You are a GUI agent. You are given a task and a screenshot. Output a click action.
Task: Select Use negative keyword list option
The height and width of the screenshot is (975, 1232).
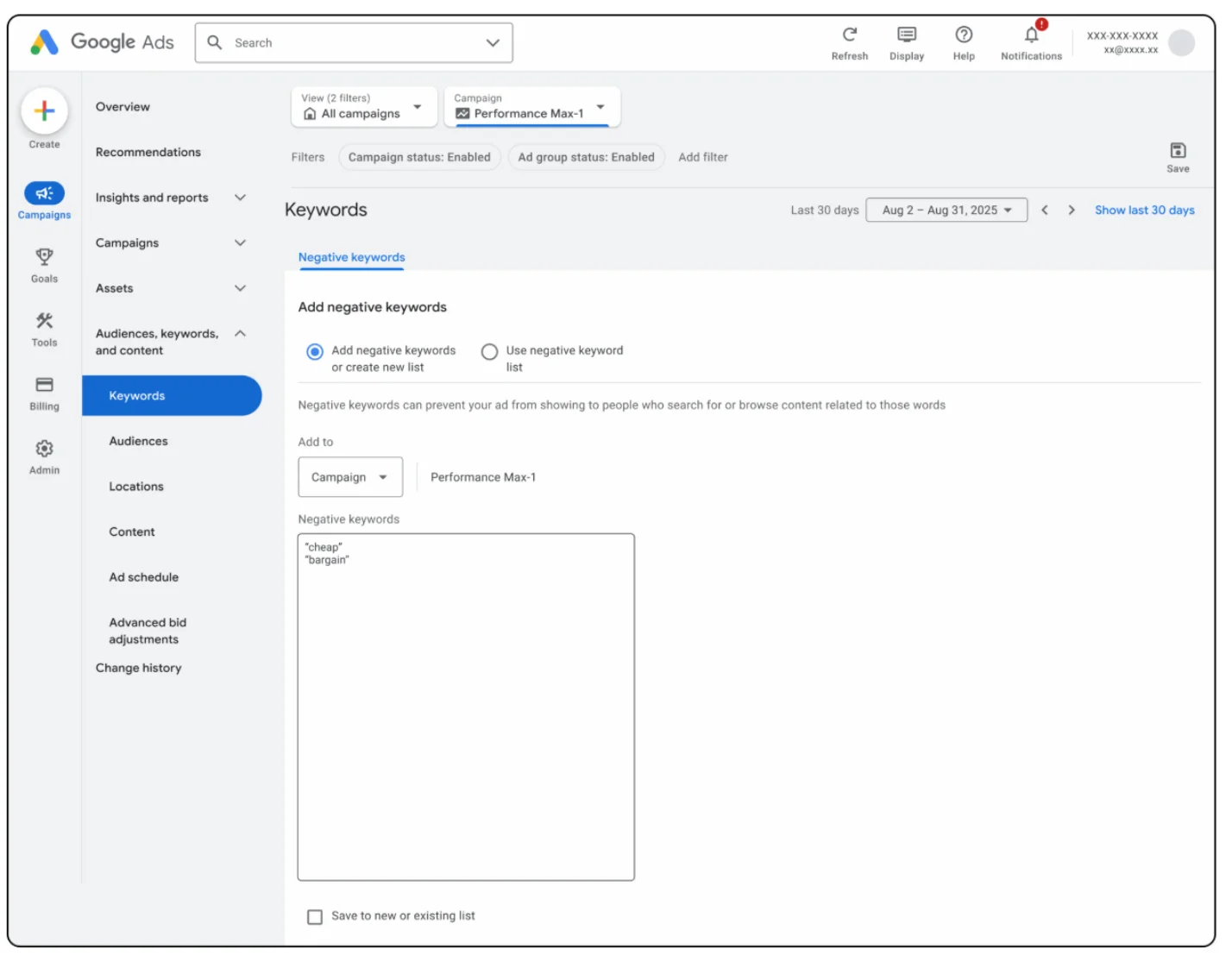[x=489, y=352]
